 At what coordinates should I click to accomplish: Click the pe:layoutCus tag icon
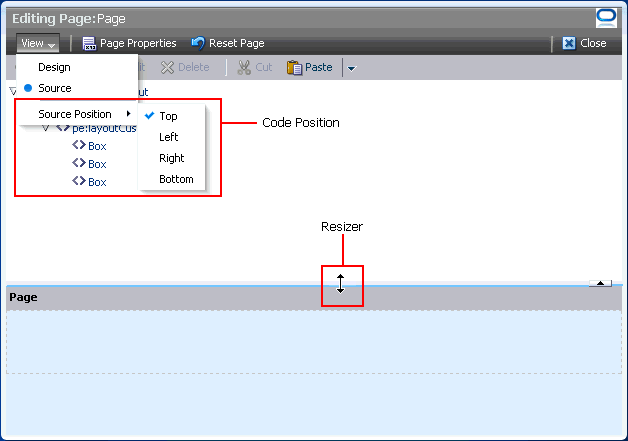pyautogui.click(x=63, y=128)
